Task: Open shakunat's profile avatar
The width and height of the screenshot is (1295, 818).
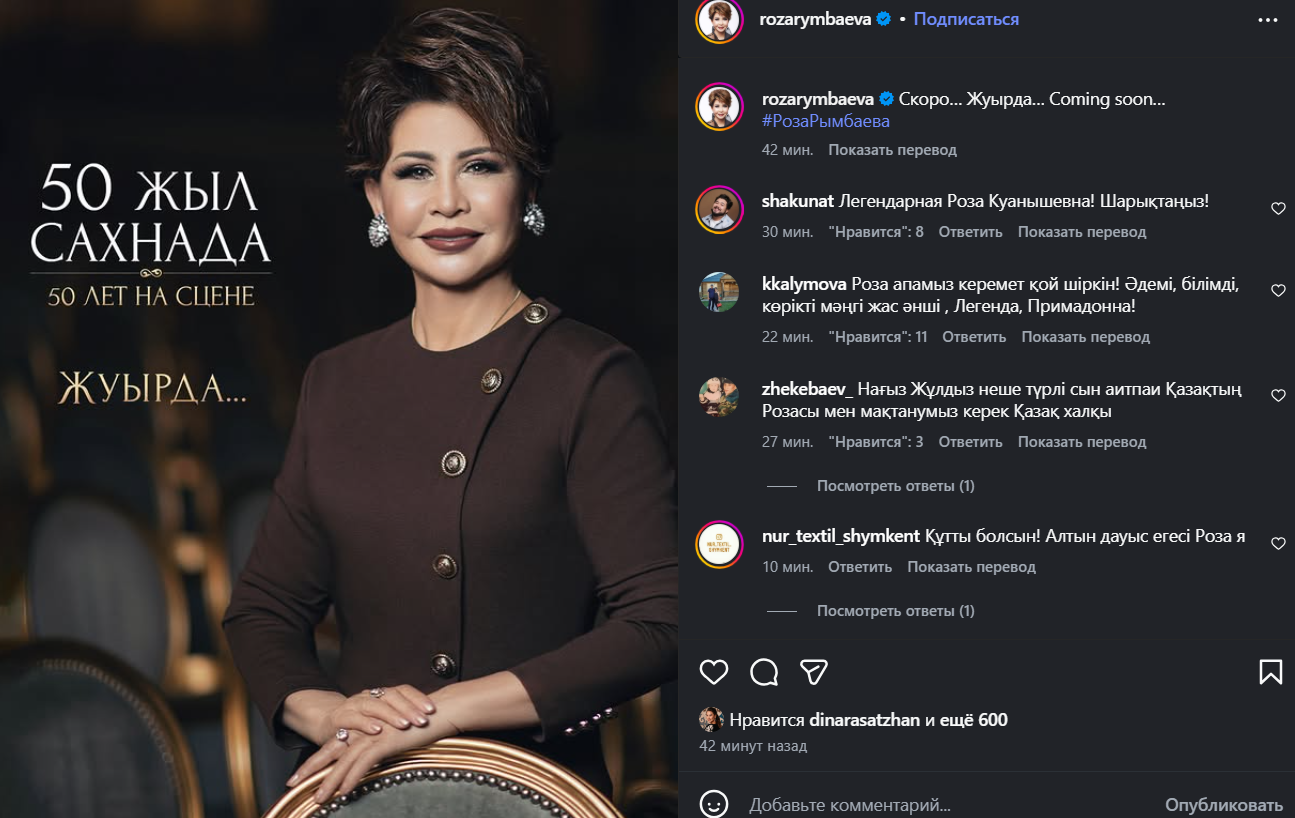Action: tap(718, 209)
